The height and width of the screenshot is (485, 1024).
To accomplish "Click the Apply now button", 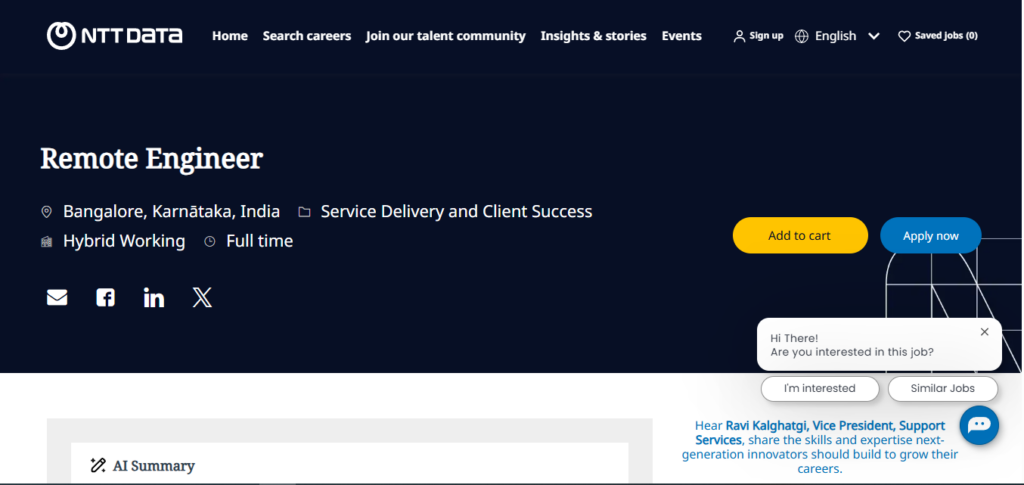I will click(931, 235).
